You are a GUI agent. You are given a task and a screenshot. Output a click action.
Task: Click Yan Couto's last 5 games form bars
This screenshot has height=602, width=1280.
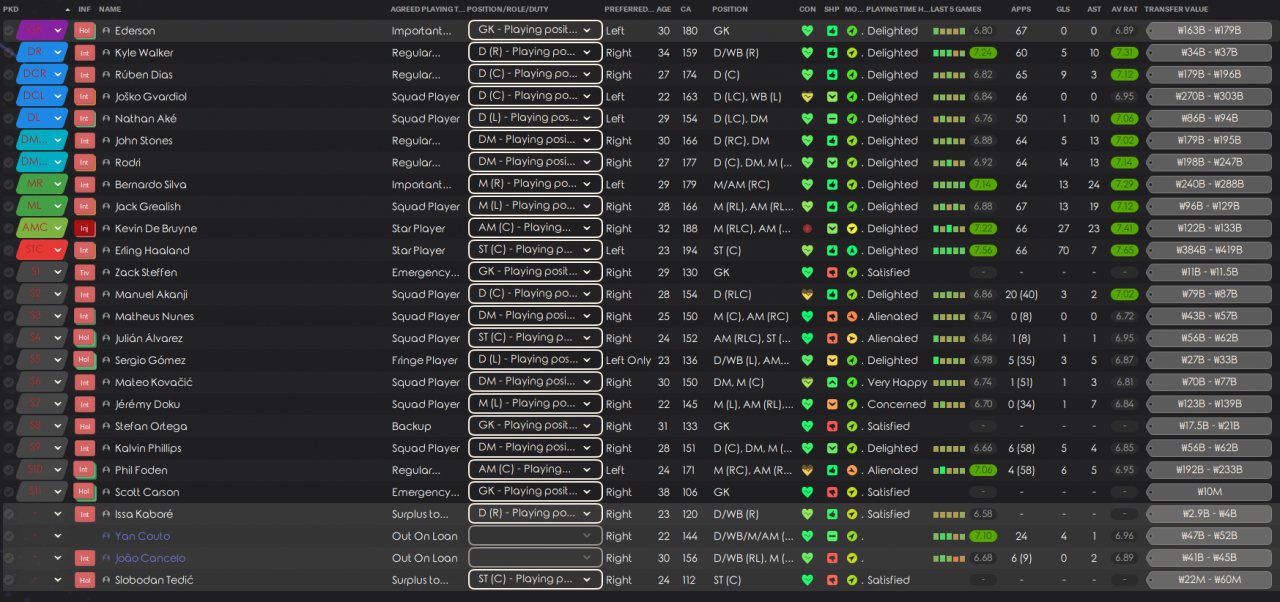948,537
